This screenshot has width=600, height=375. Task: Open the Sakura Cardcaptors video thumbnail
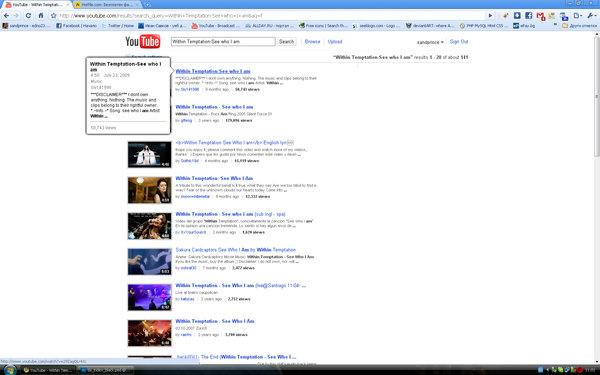coord(150,262)
